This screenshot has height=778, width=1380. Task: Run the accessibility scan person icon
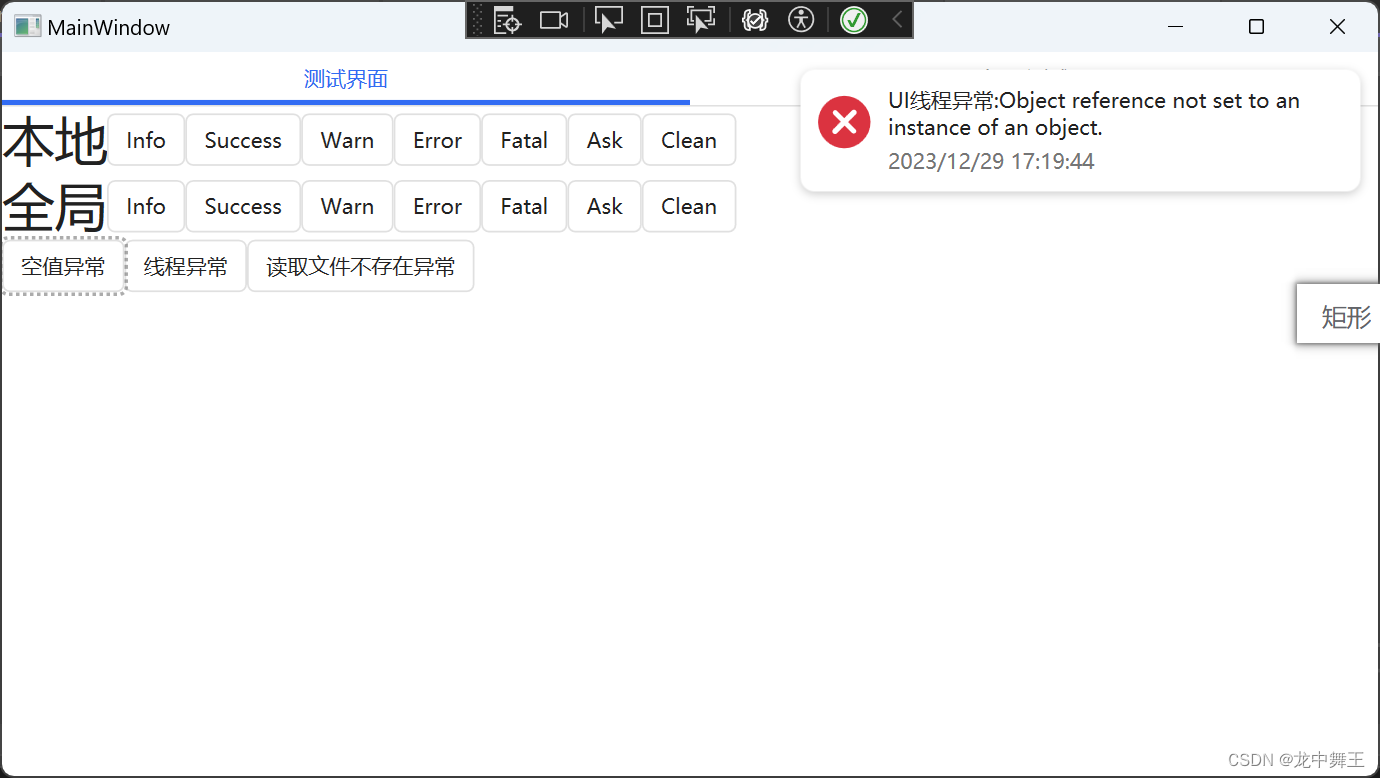[x=801, y=20]
